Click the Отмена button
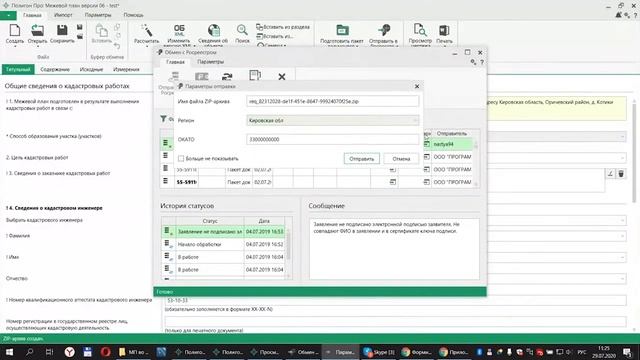Image resolution: width=640 pixels, height=360 pixels. click(401, 158)
